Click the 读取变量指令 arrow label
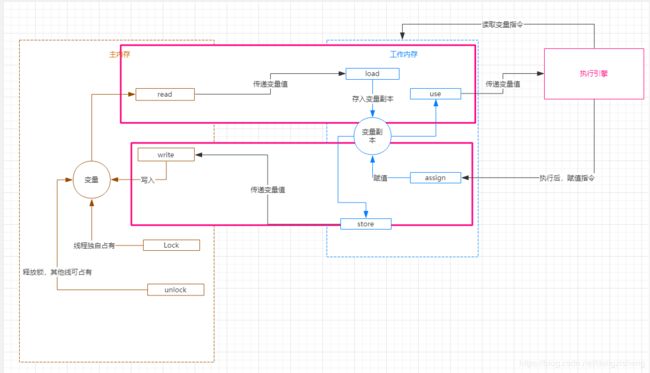 [502, 24]
